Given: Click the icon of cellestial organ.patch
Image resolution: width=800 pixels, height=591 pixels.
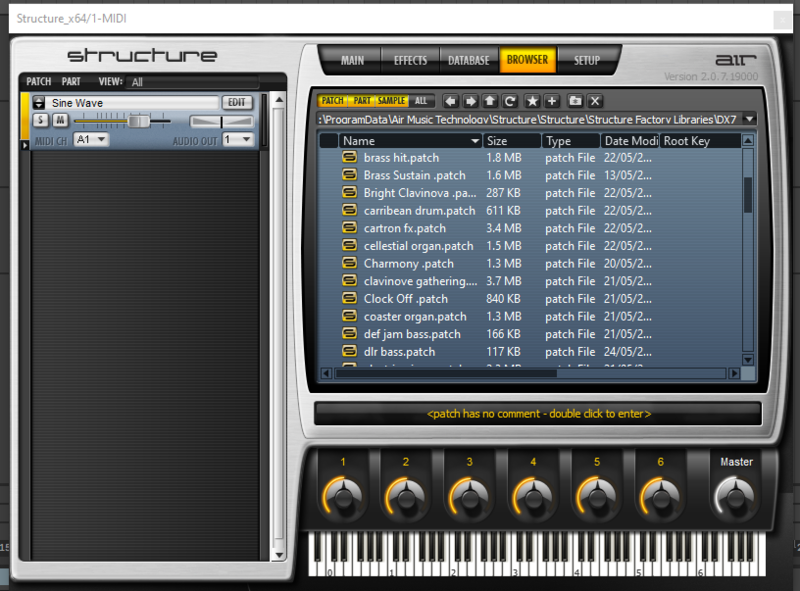Looking at the screenshot, I should tap(349, 245).
